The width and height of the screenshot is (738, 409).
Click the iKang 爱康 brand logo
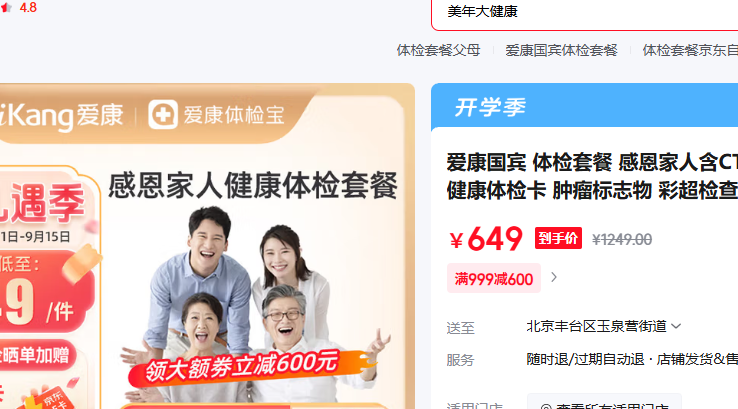[61, 116]
